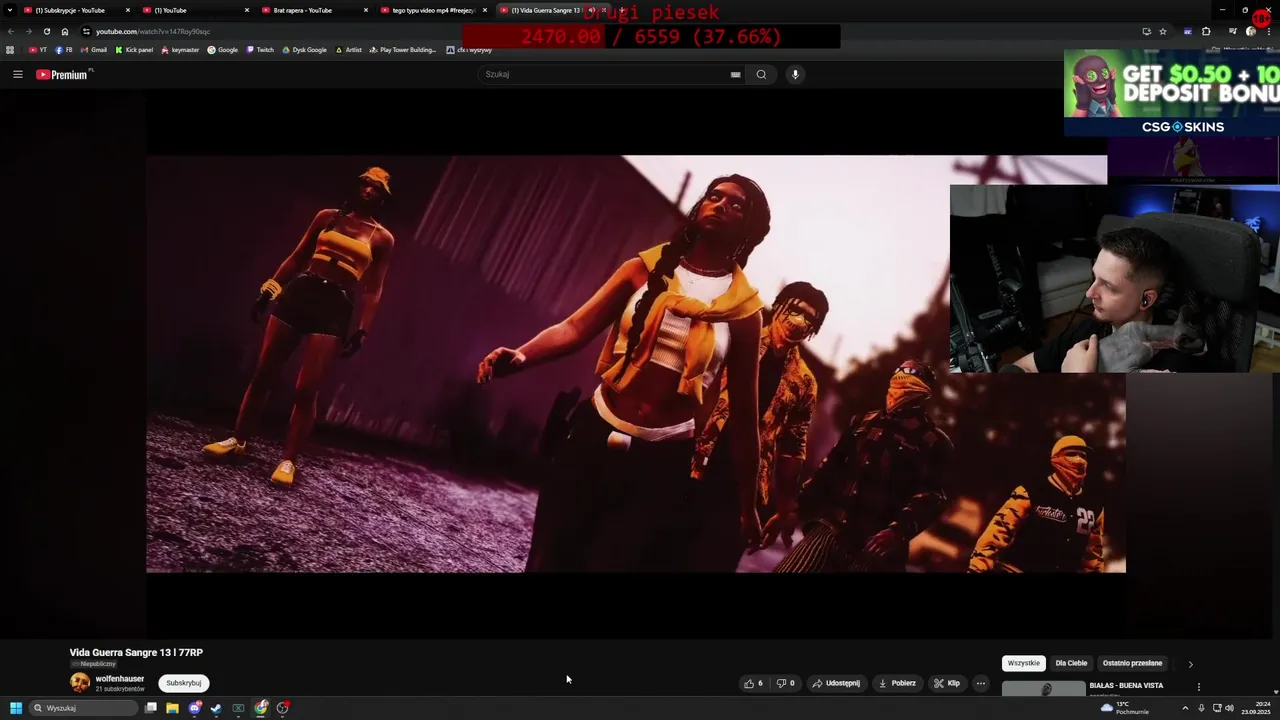Viewport: 1280px width, 720px height.
Task: Open more actions three-dot menu under video
Action: [981, 683]
